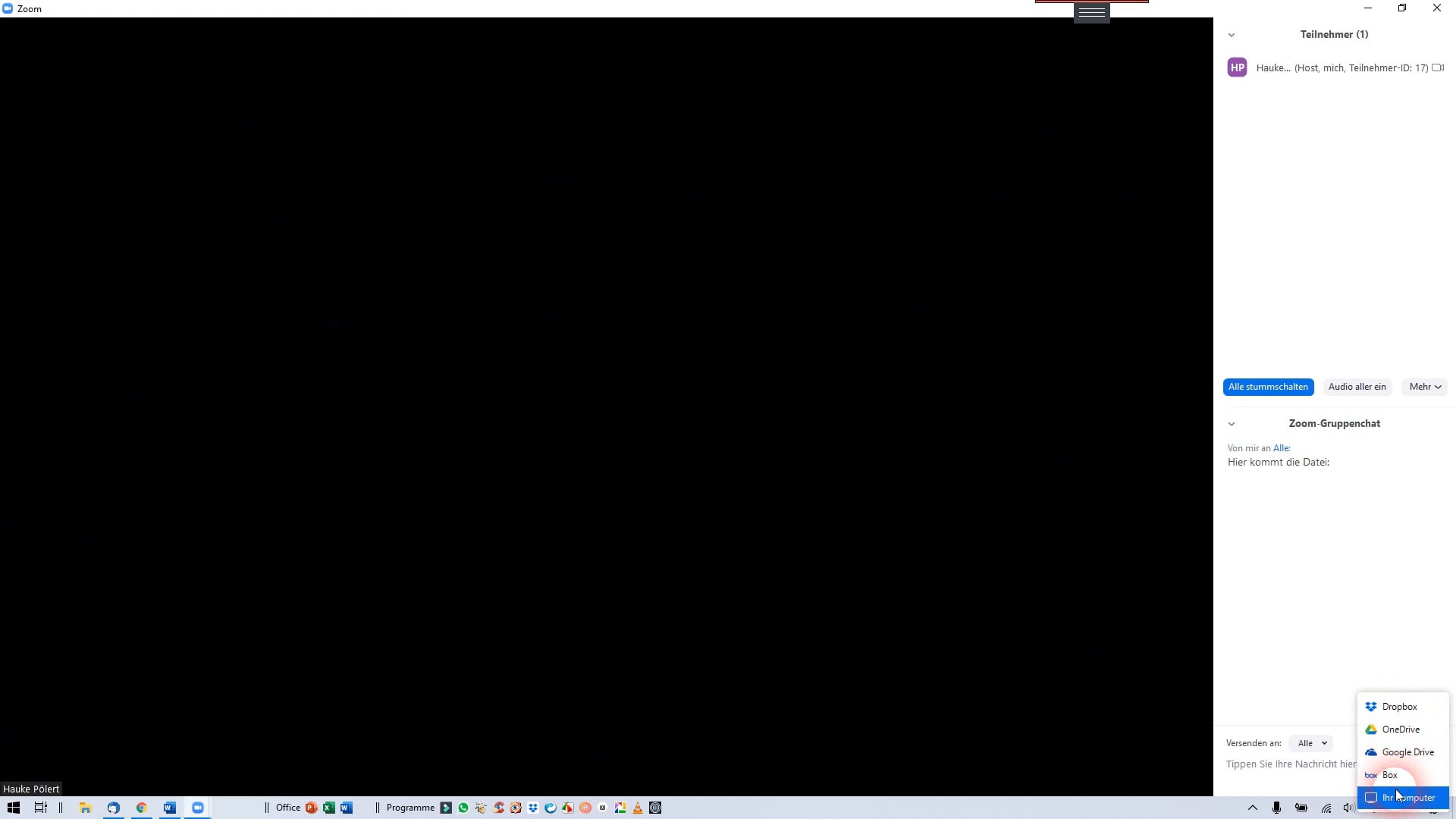Collapse the Zoom-Gruppenchat panel with its chevron
Screen dimensions: 1456x819
[x=1232, y=424]
